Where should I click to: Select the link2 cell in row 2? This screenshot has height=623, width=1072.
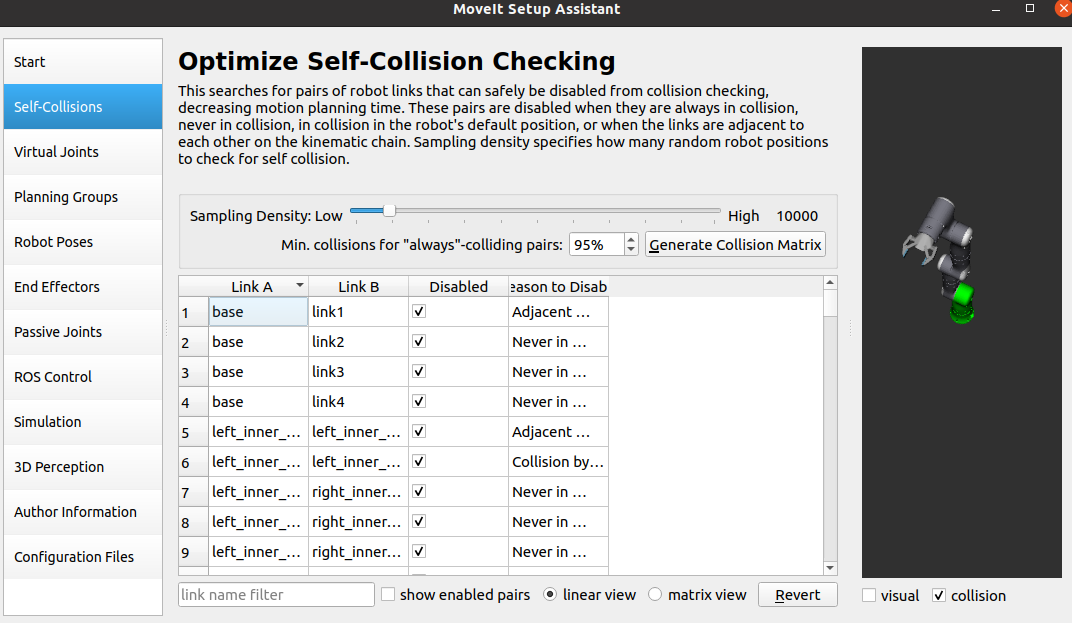(x=358, y=342)
